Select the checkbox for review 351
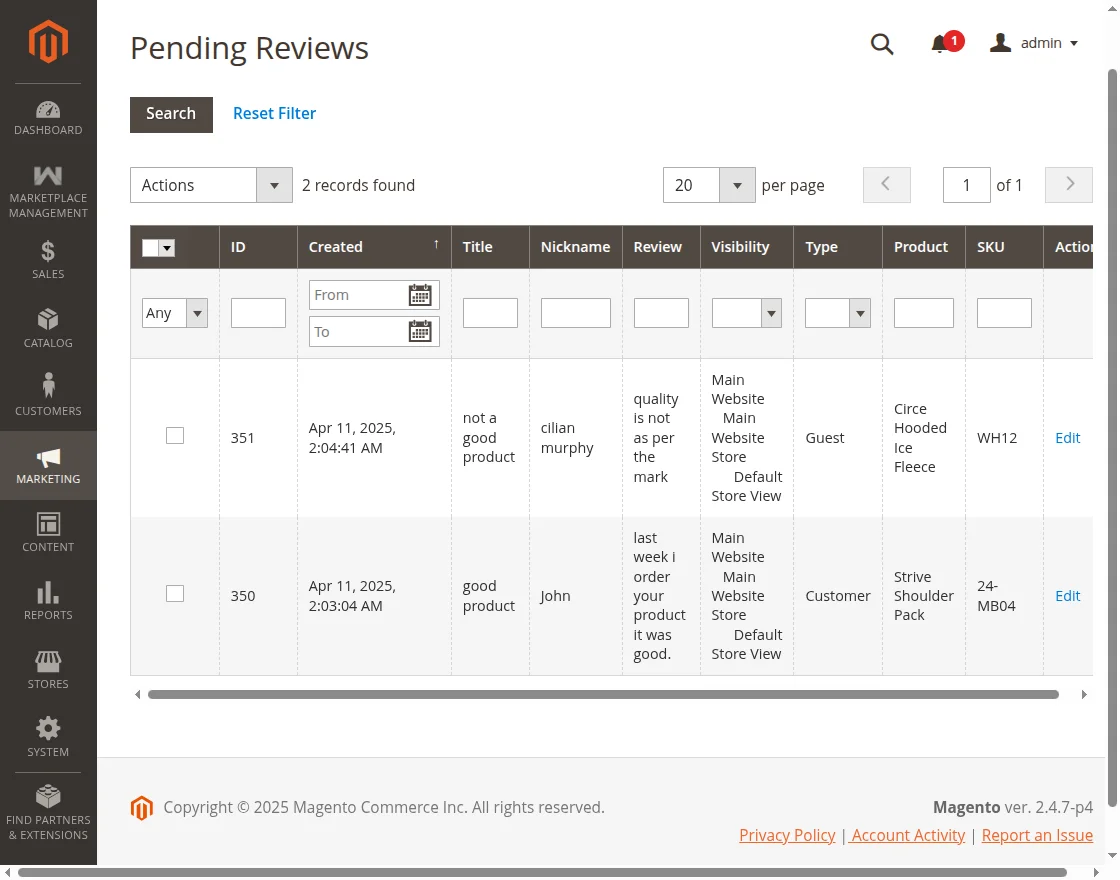1120x880 pixels. (174, 435)
